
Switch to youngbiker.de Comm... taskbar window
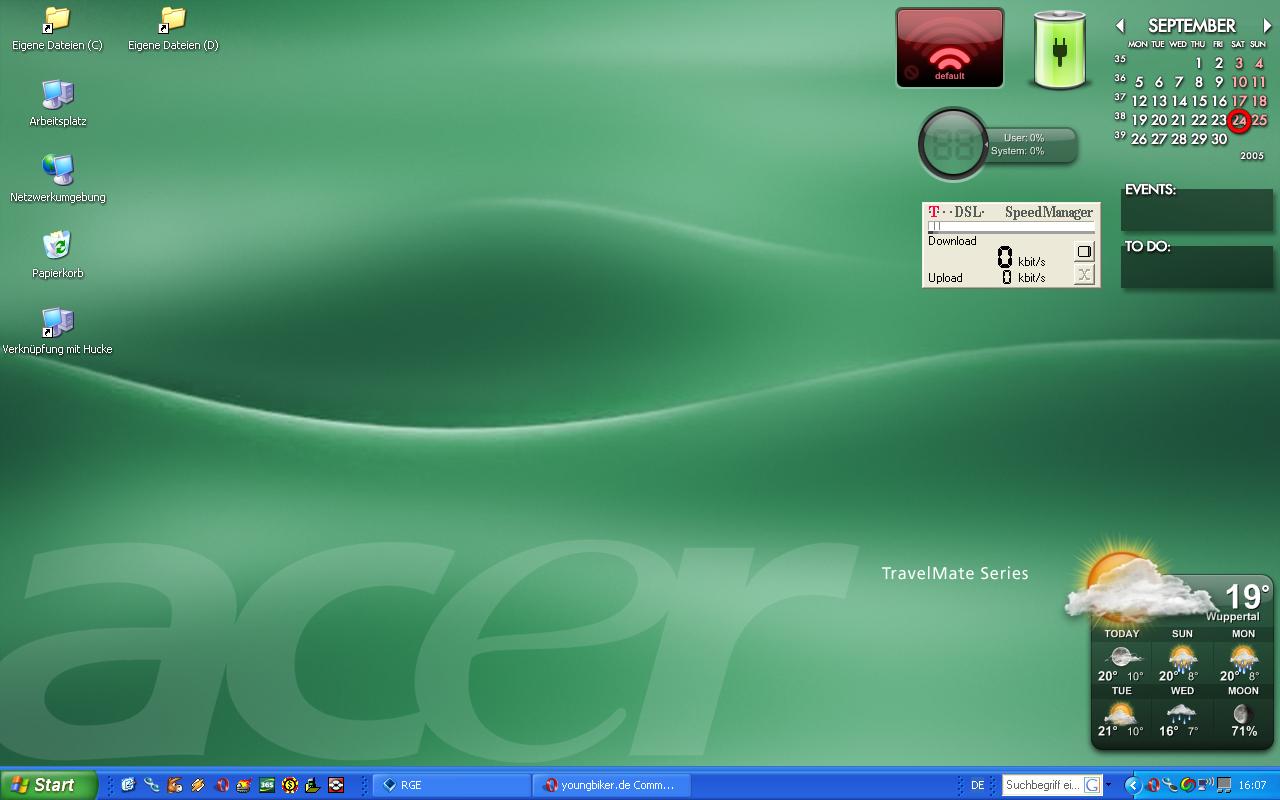[x=612, y=785]
